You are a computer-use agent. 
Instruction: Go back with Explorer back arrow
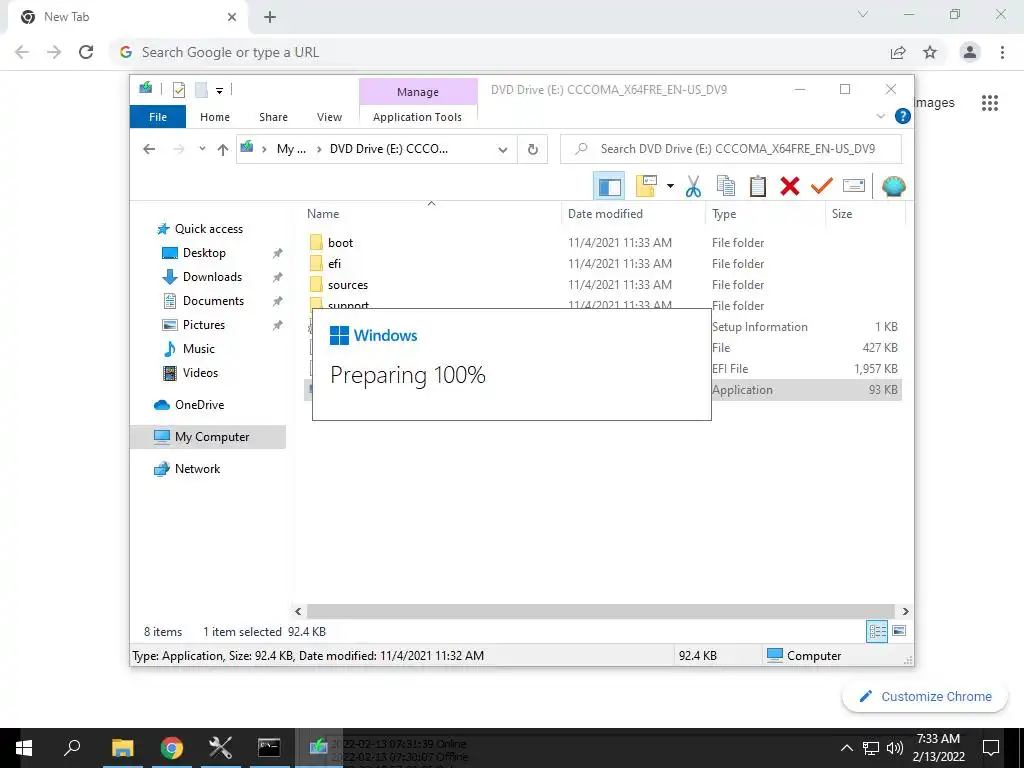click(149, 149)
